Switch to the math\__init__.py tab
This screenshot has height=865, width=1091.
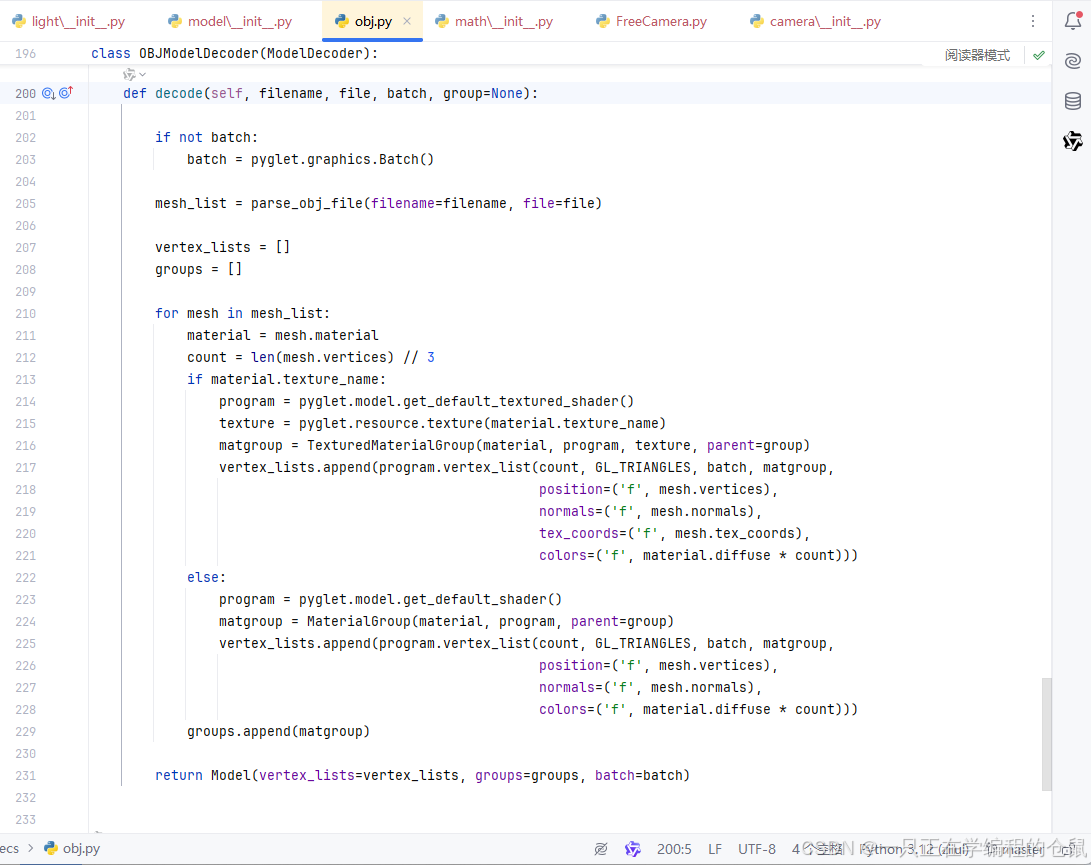point(494,21)
